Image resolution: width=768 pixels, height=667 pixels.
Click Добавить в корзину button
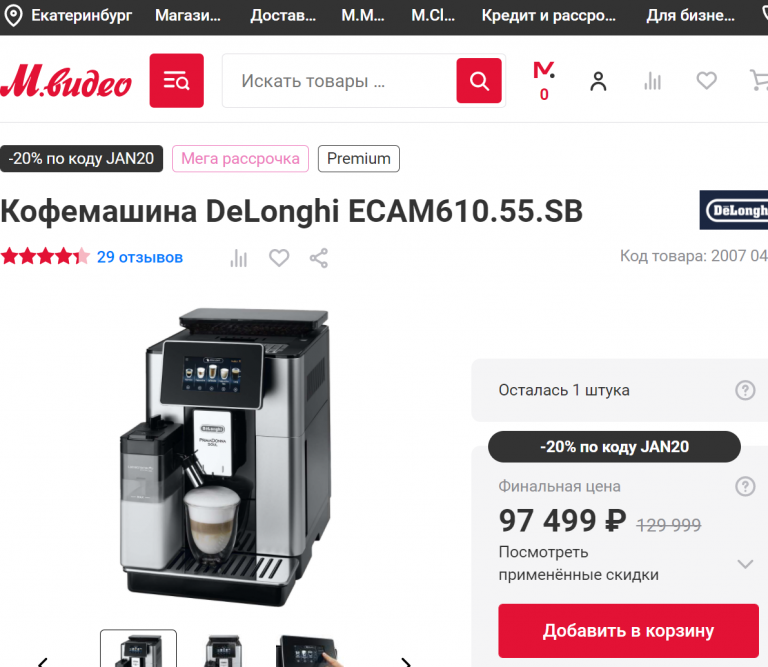pyautogui.click(x=628, y=631)
